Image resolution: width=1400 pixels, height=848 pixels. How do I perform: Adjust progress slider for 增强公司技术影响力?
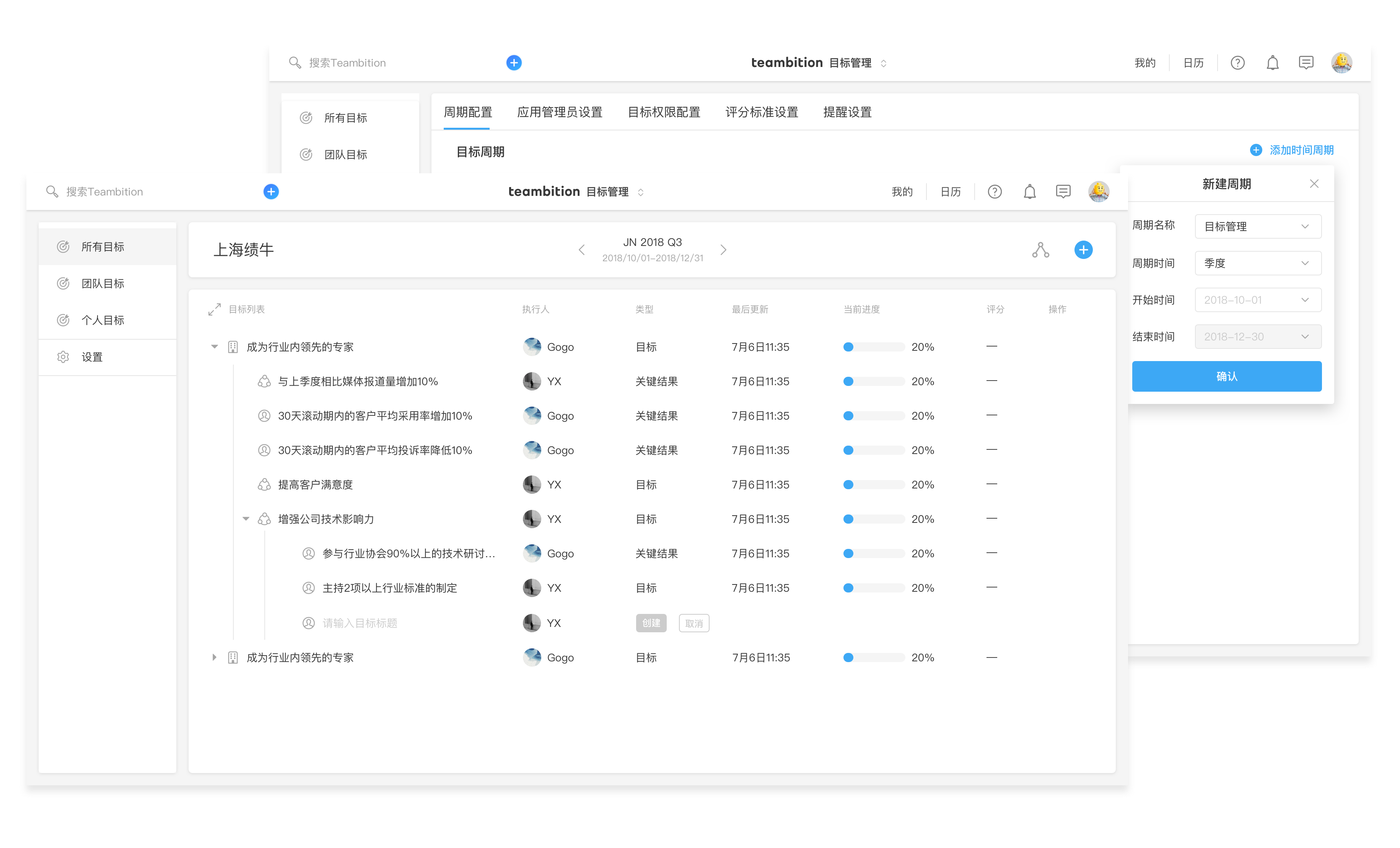874,519
